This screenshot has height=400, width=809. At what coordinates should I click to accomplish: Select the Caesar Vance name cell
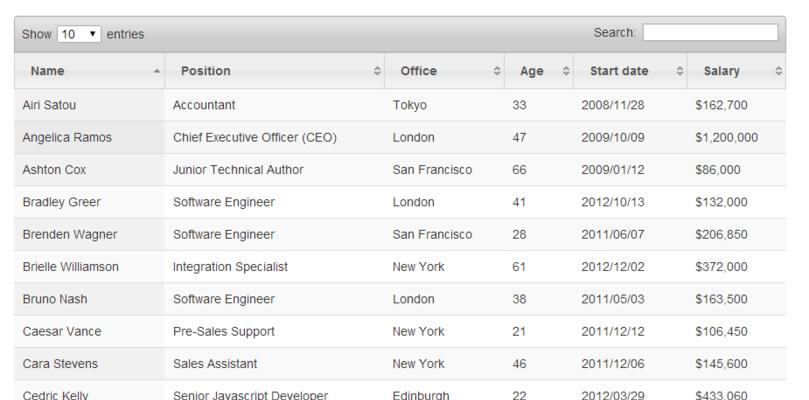[x=89, y=331]
